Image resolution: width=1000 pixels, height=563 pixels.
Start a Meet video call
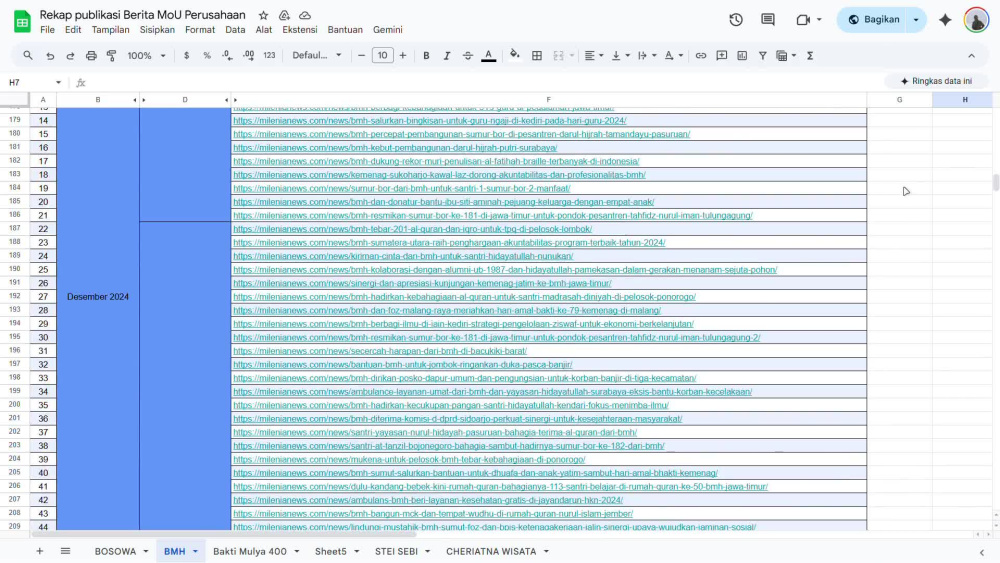coord(803,20)
